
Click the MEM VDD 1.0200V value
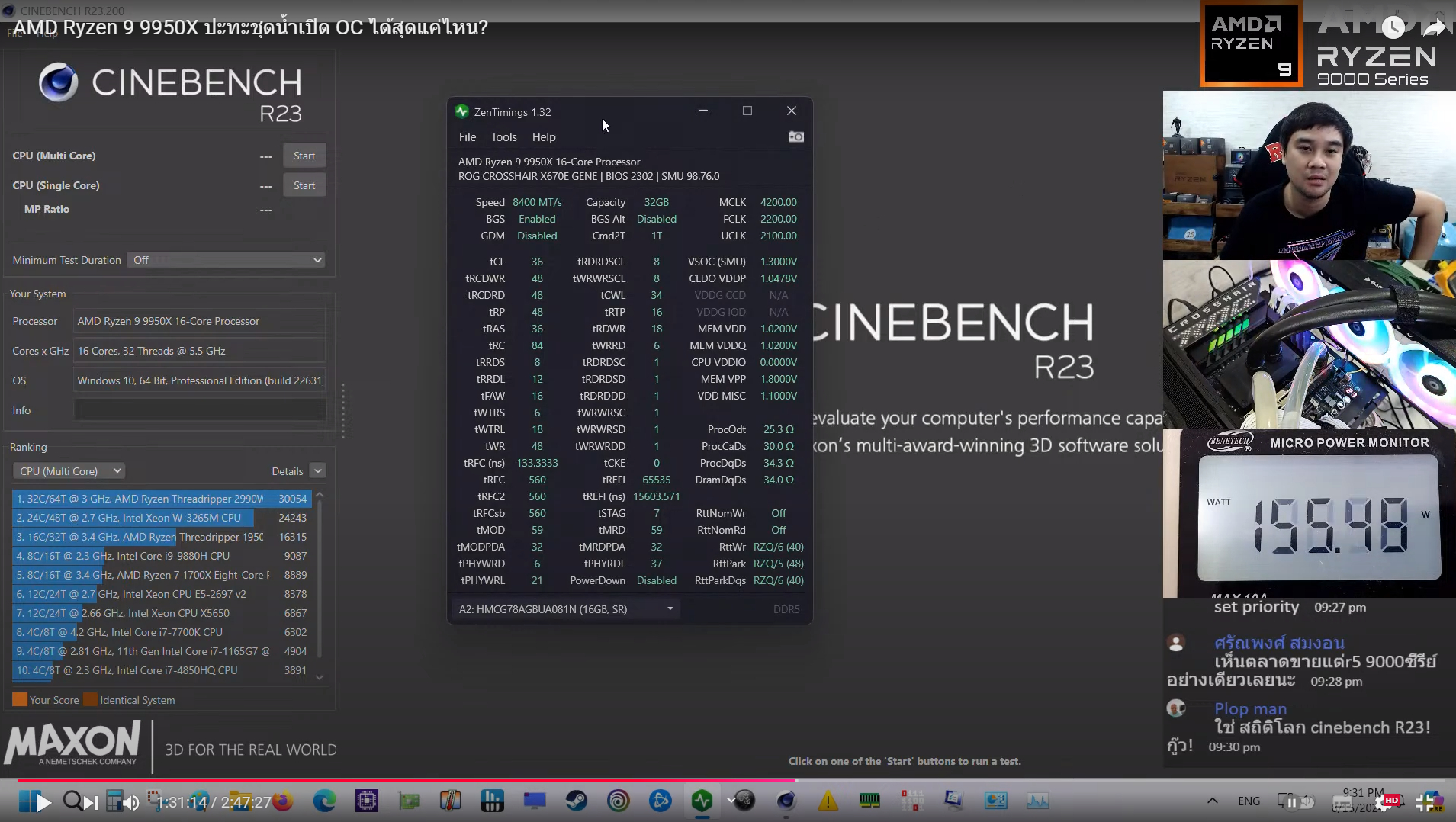[778, 329]
